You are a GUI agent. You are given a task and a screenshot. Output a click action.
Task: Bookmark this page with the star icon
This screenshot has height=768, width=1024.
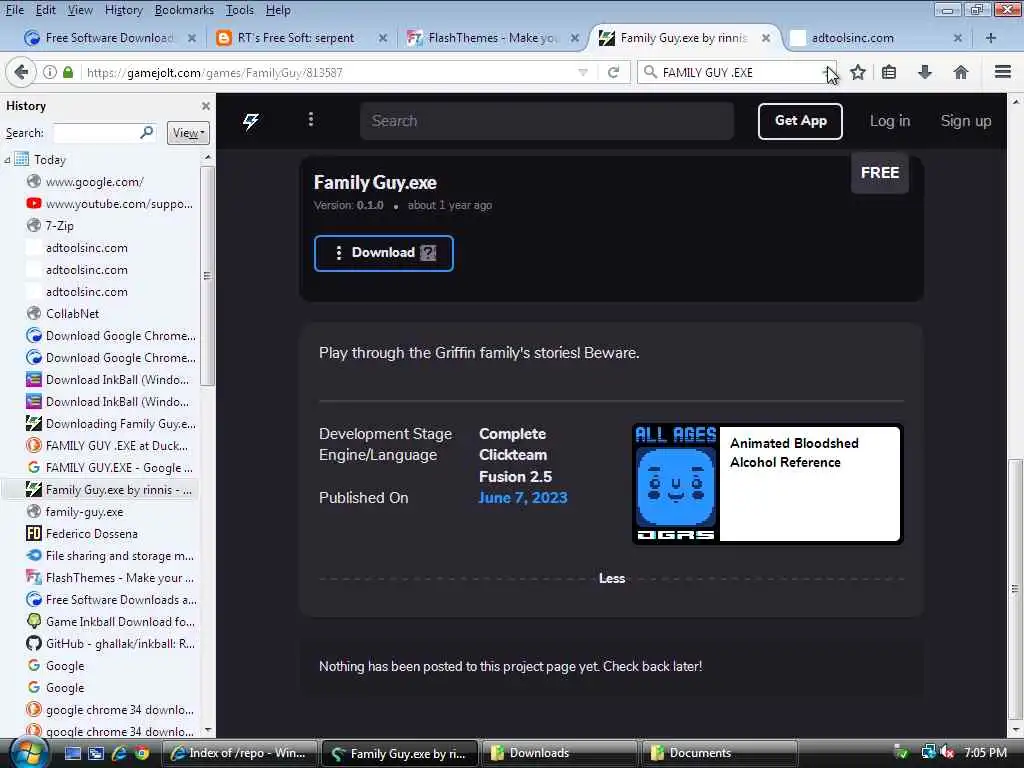[858, 72]
